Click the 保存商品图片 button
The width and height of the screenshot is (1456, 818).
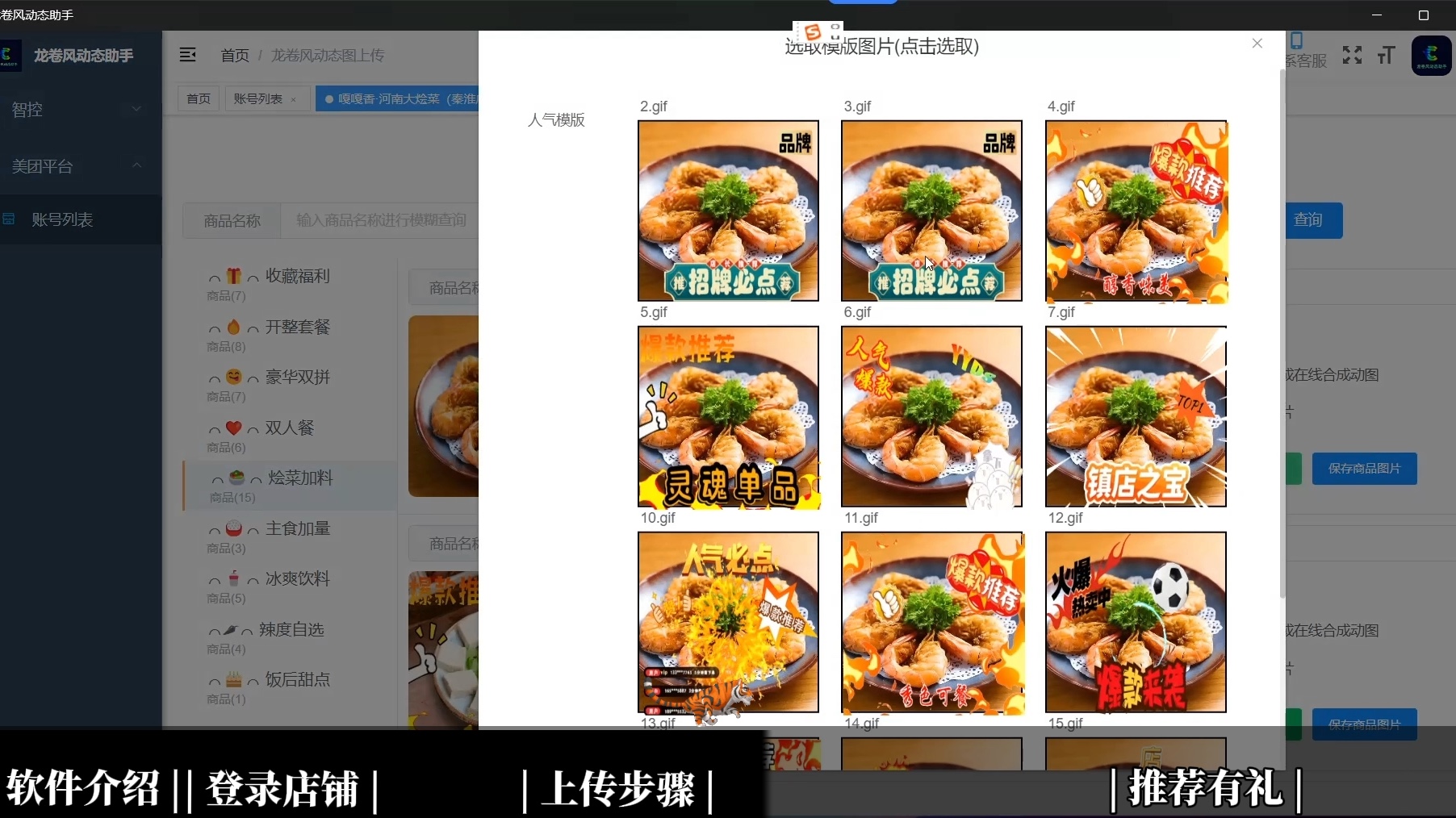(1364, 469)
